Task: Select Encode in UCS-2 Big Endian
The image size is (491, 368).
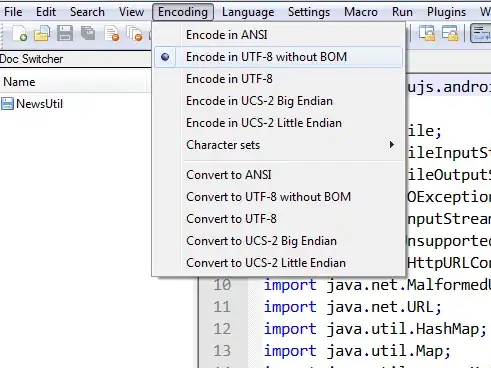Action: (x=278, y=101)
